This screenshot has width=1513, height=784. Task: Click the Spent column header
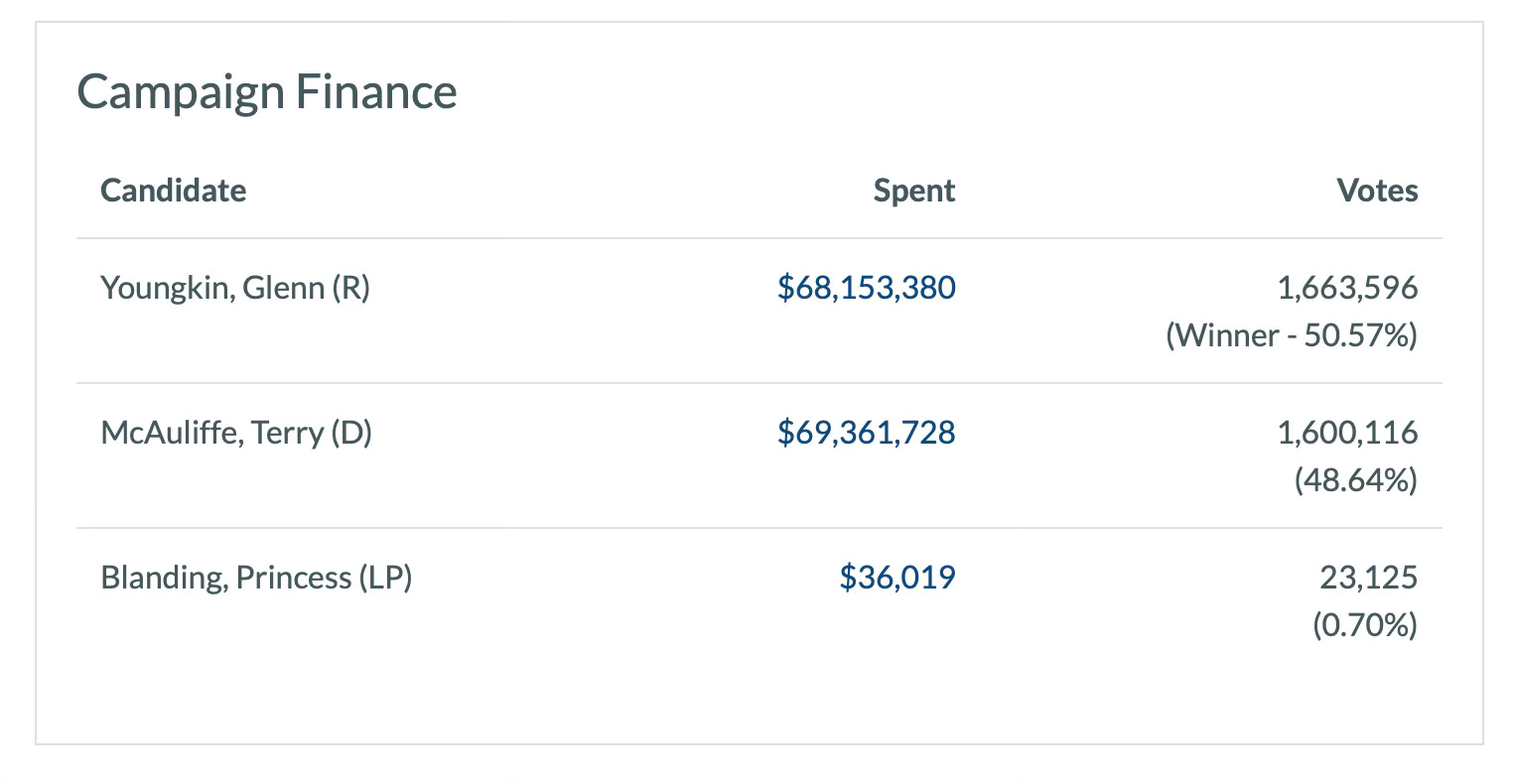coord(914,191)
